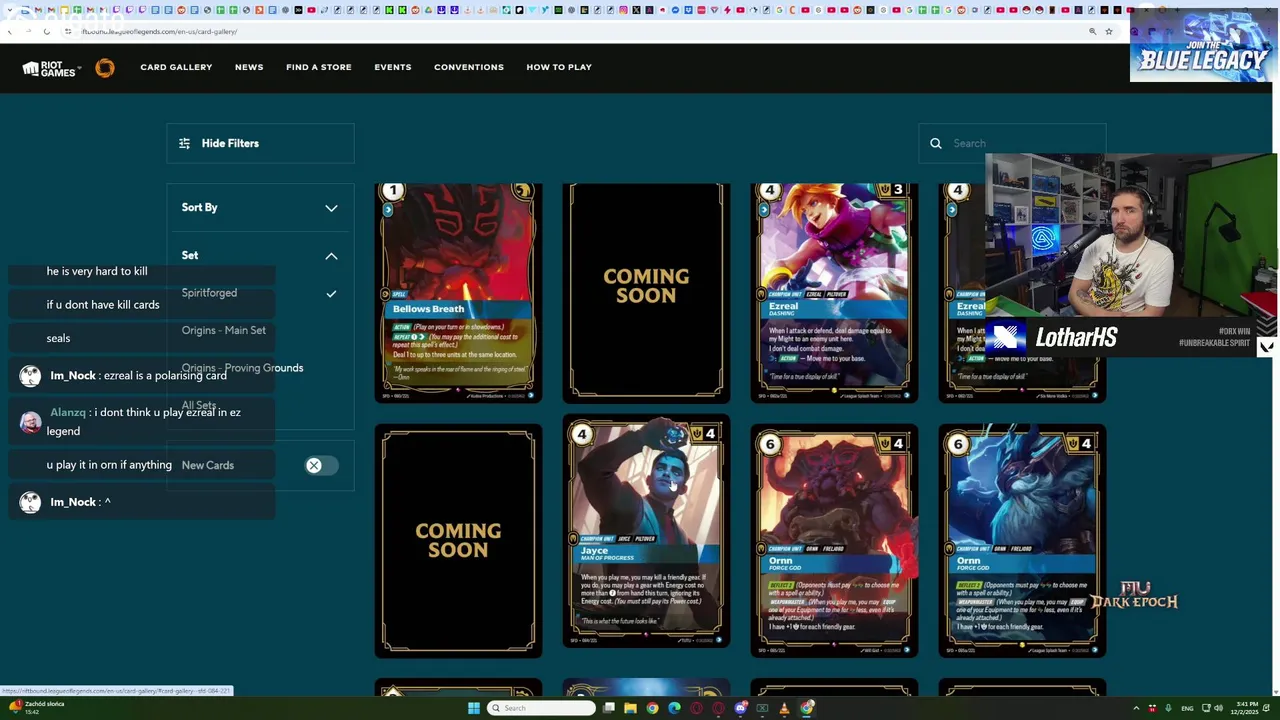This screenshot has height=720, width=1280.
Task: Click the Windows taskbar Search box
Action: click(541, 708)
